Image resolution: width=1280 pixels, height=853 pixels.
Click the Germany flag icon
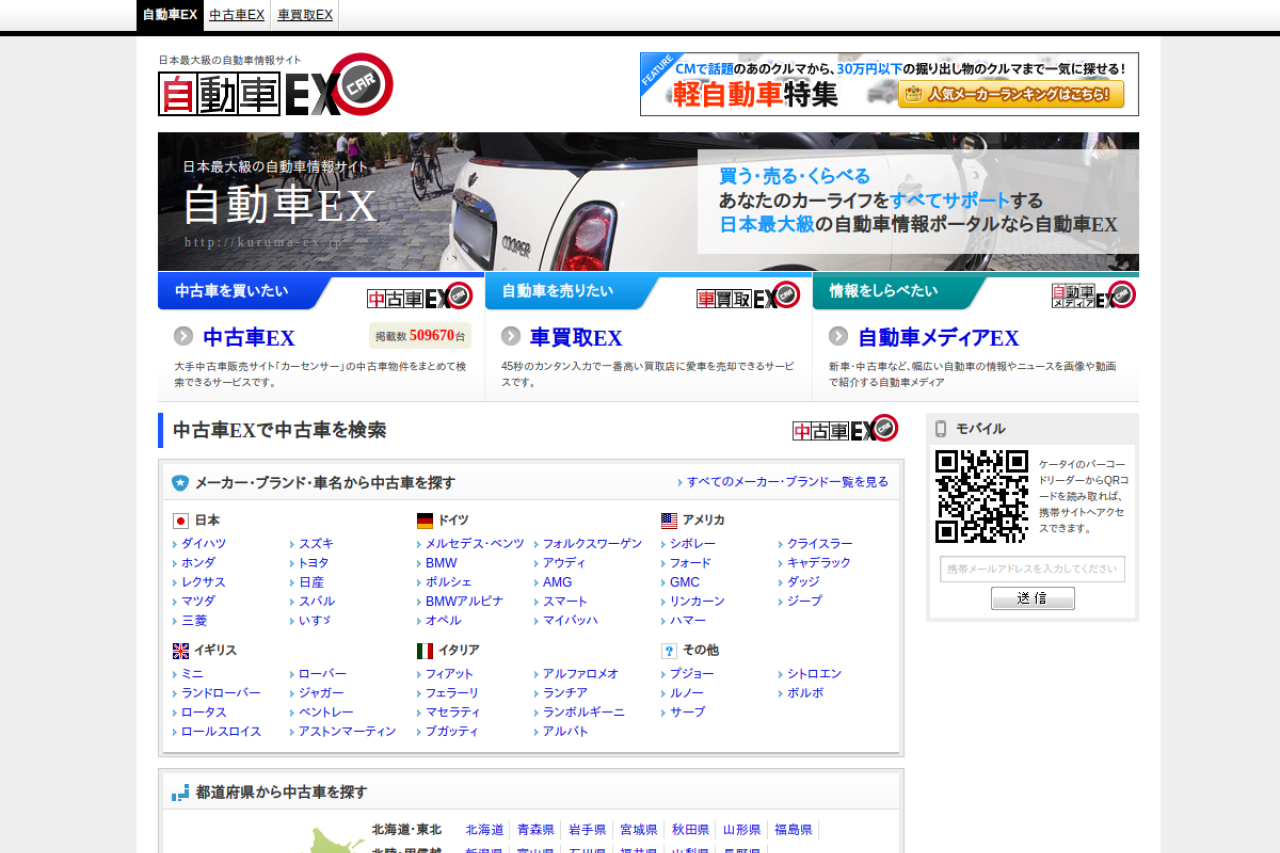[x=425, y=521]
